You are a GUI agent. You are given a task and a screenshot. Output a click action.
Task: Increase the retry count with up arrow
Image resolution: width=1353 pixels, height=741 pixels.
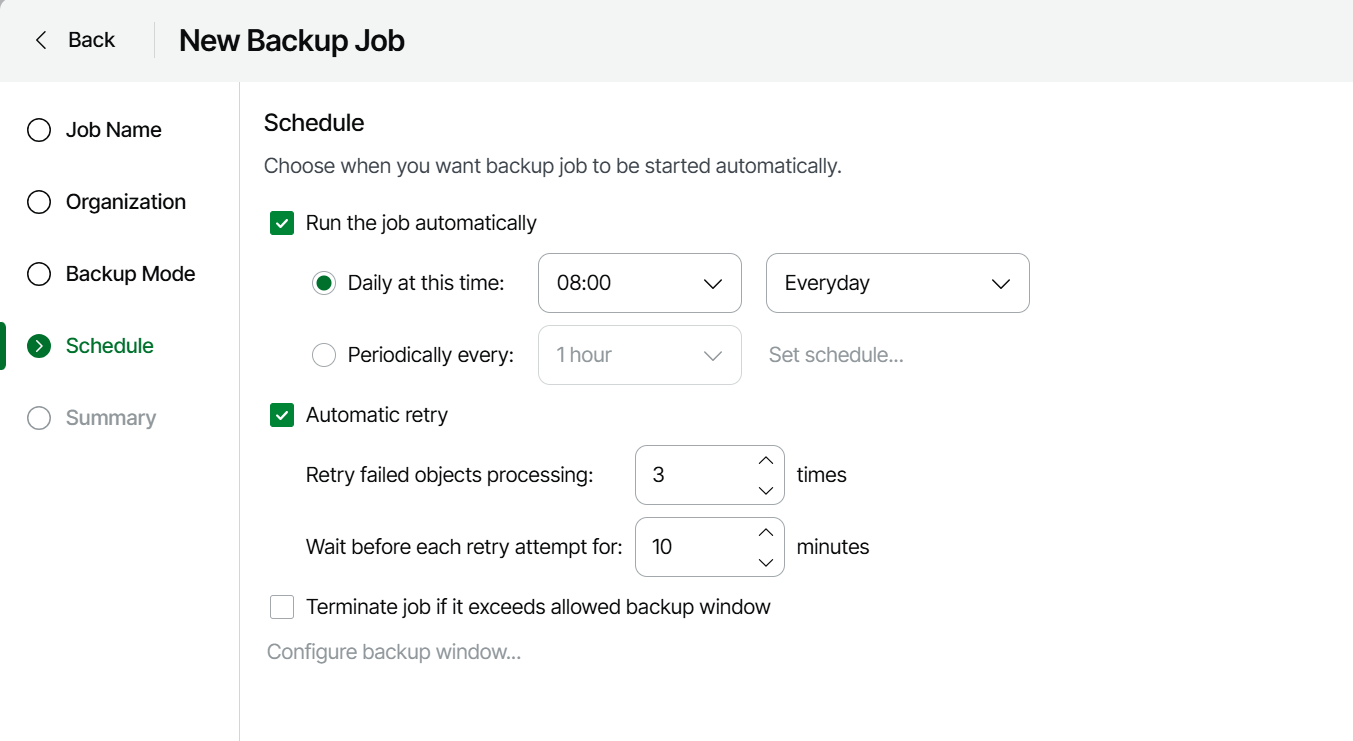(766, 461)
